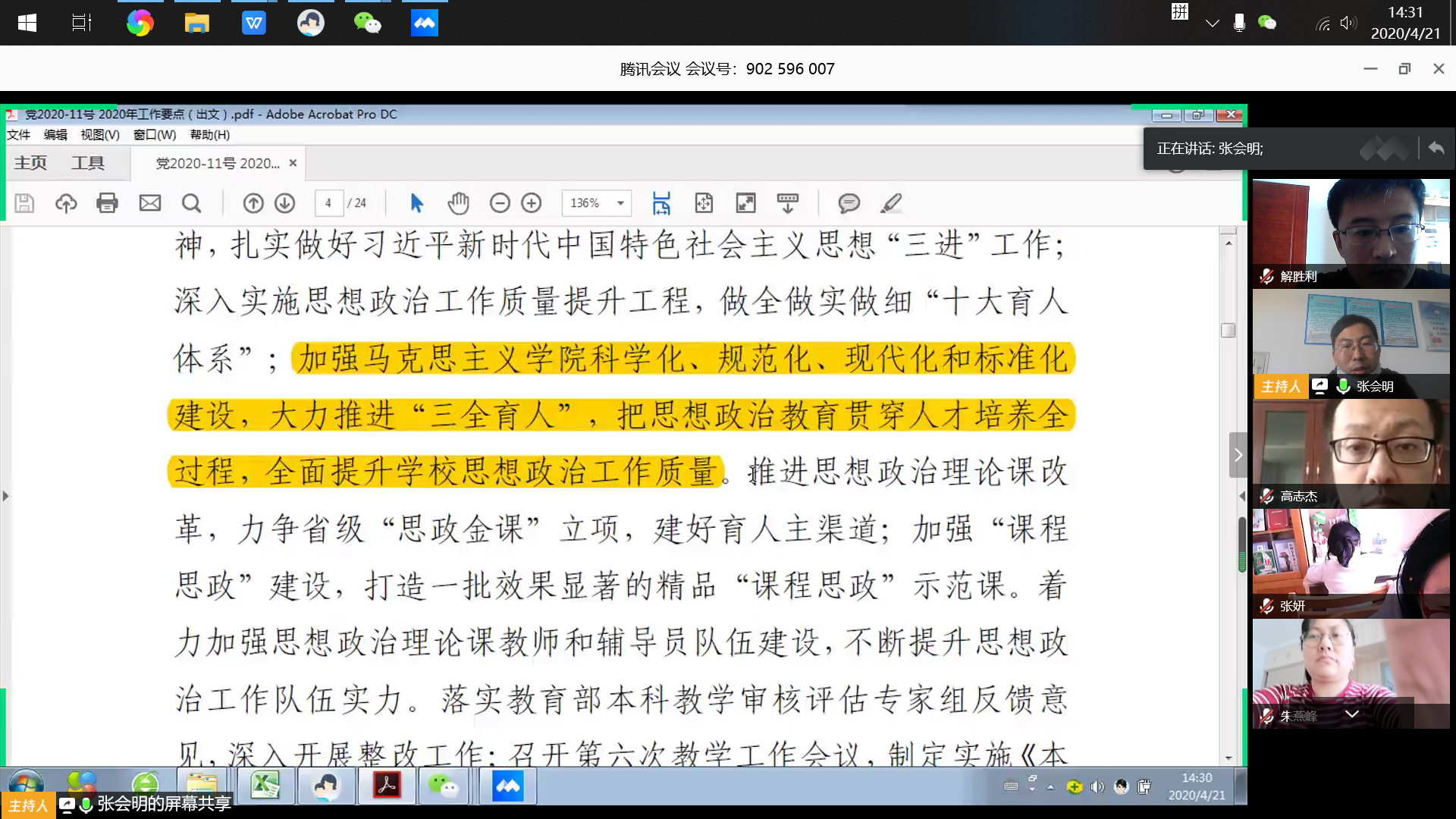
Task: Click the 主页 tab button
Action: [30, 163]
